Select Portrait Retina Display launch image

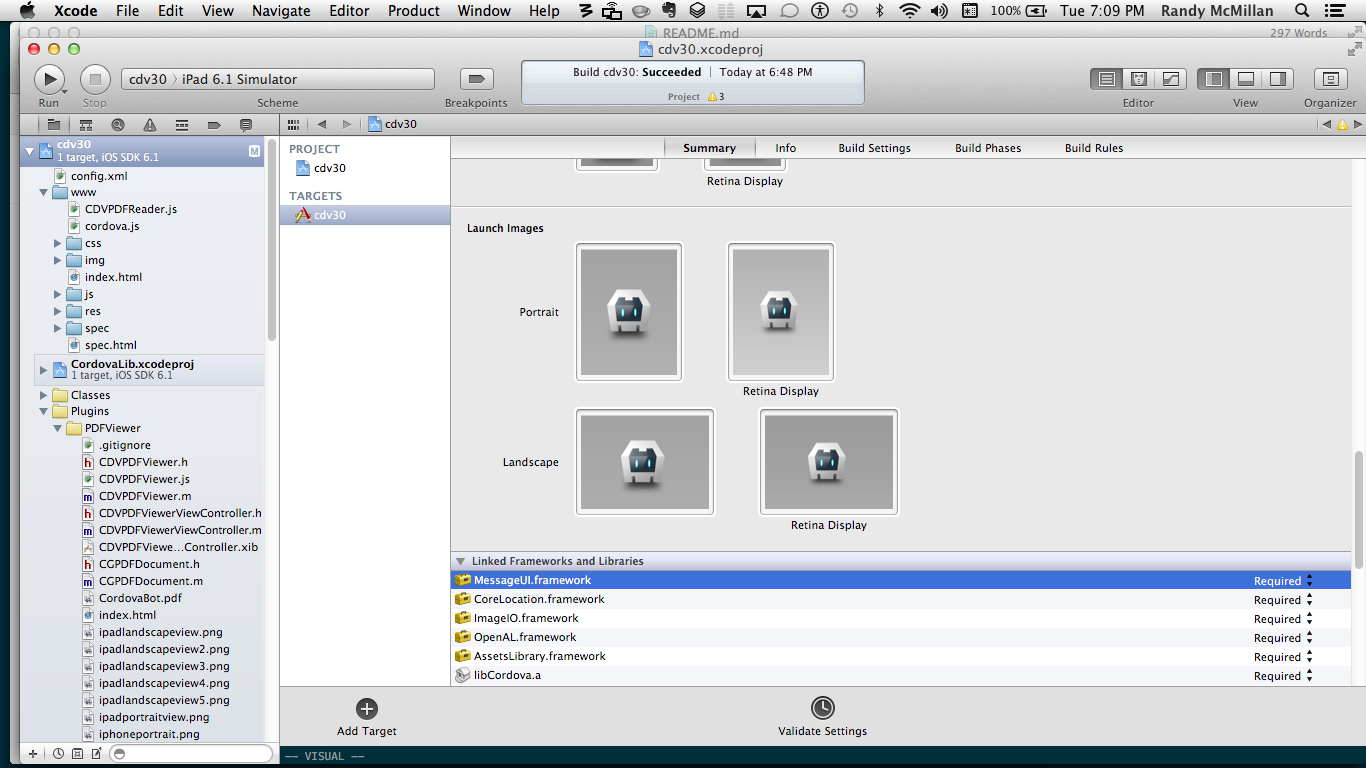[x=781, y=312]
